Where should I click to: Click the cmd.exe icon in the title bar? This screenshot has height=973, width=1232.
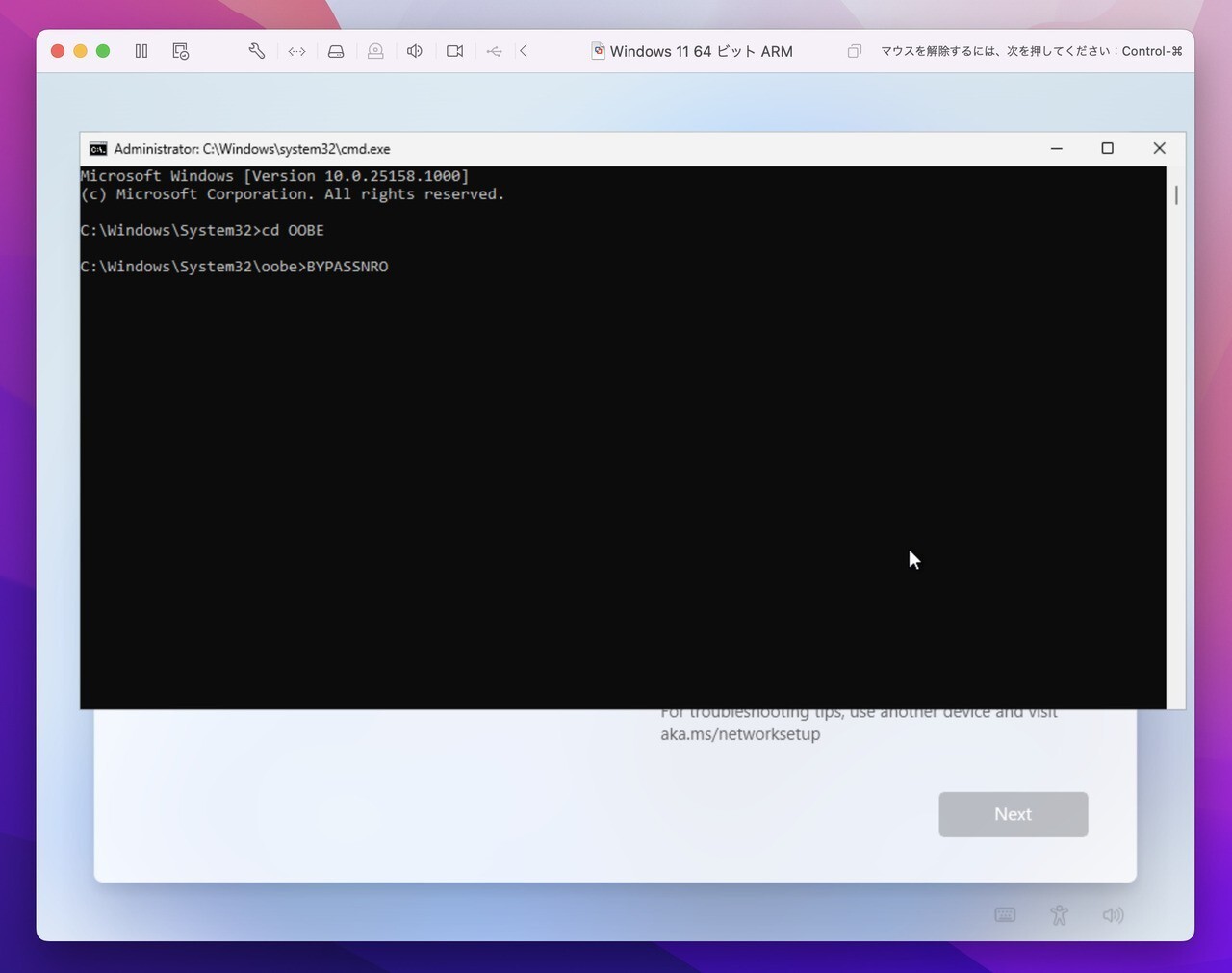pos(98,149)
